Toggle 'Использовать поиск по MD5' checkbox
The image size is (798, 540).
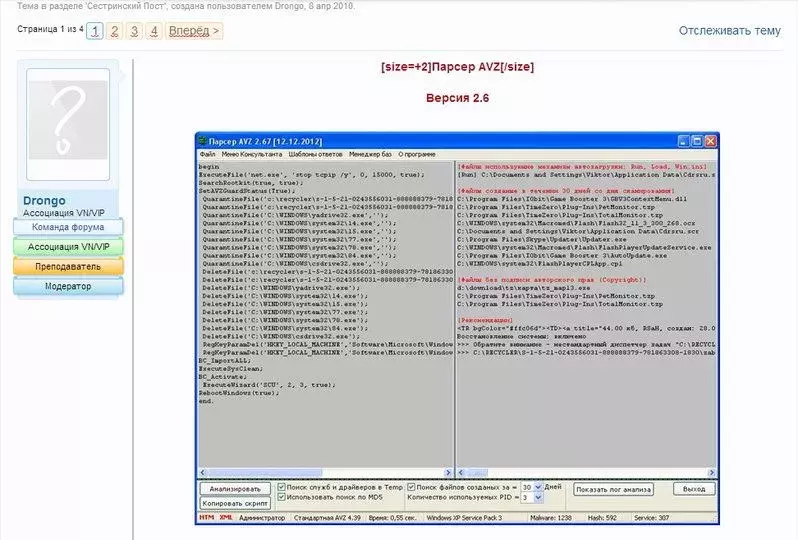point(281,497)
